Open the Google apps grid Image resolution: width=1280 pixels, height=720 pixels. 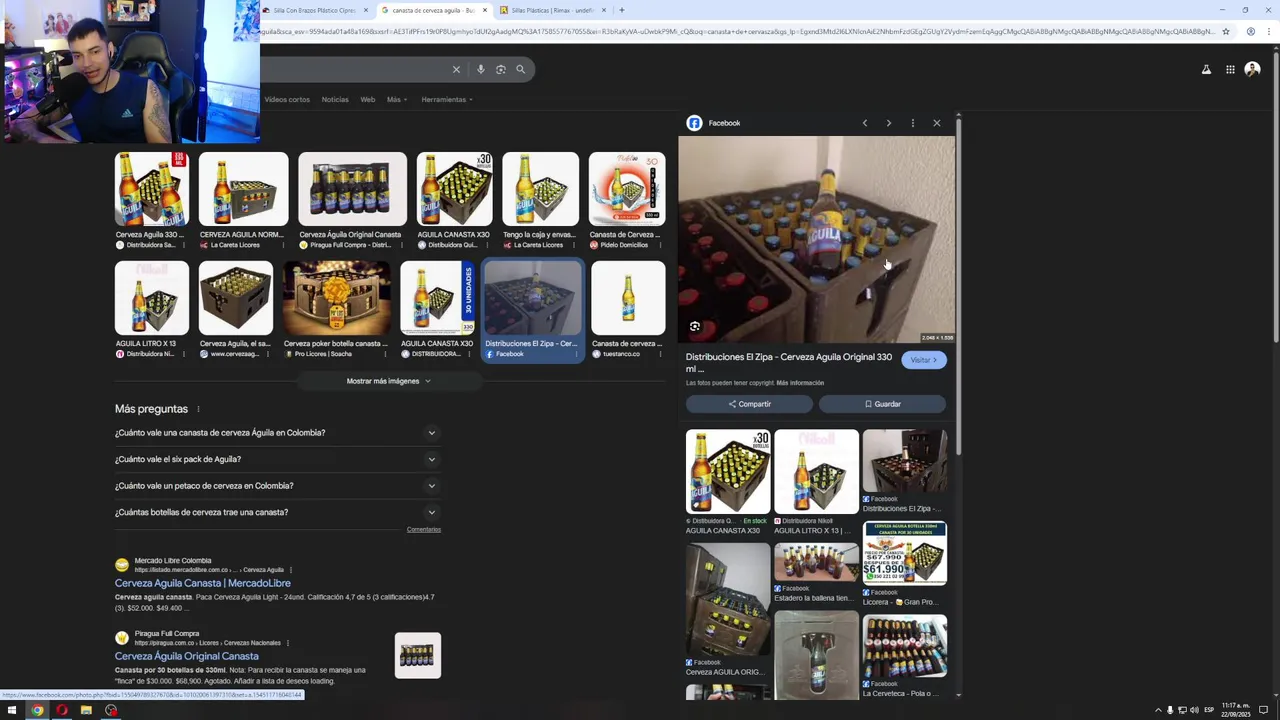pyautogui.click(x=1230, y=69)
